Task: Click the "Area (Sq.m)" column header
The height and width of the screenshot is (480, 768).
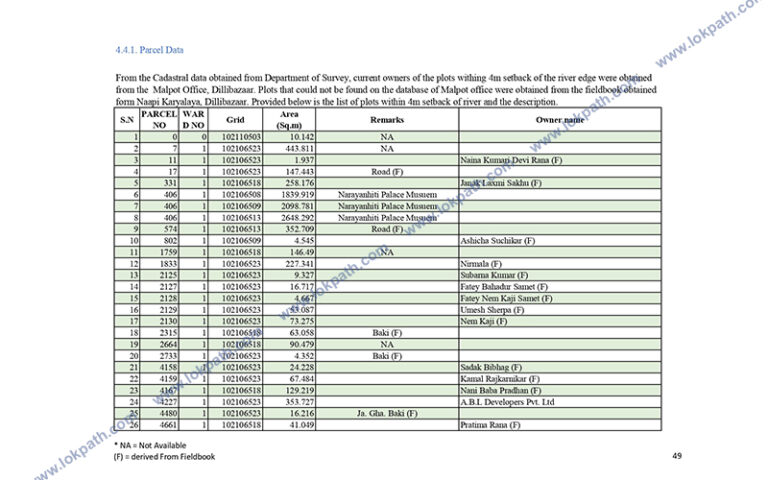Action: (290, 120)
